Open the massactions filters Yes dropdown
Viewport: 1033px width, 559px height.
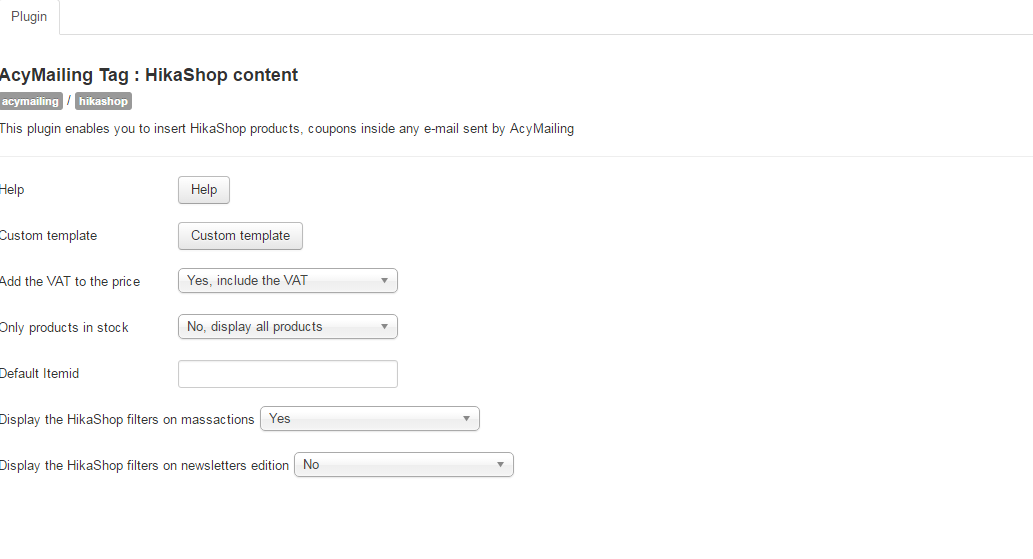[370, 419]
